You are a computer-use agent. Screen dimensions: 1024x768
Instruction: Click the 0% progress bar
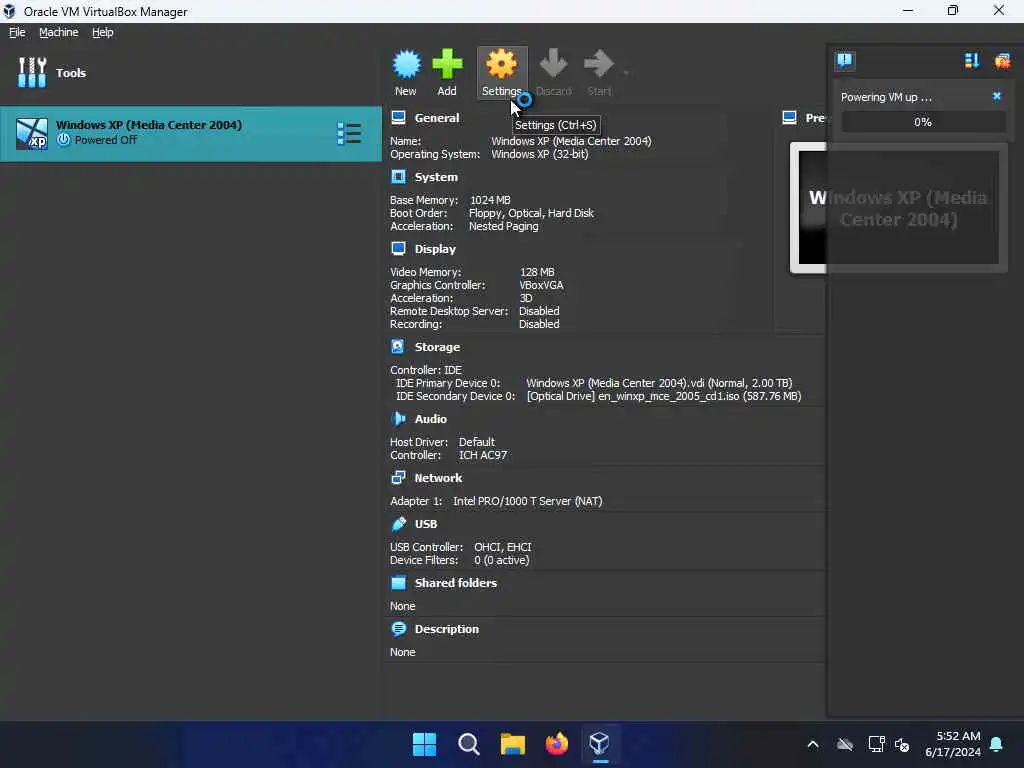pyautogui.click(x=923, y=122)
